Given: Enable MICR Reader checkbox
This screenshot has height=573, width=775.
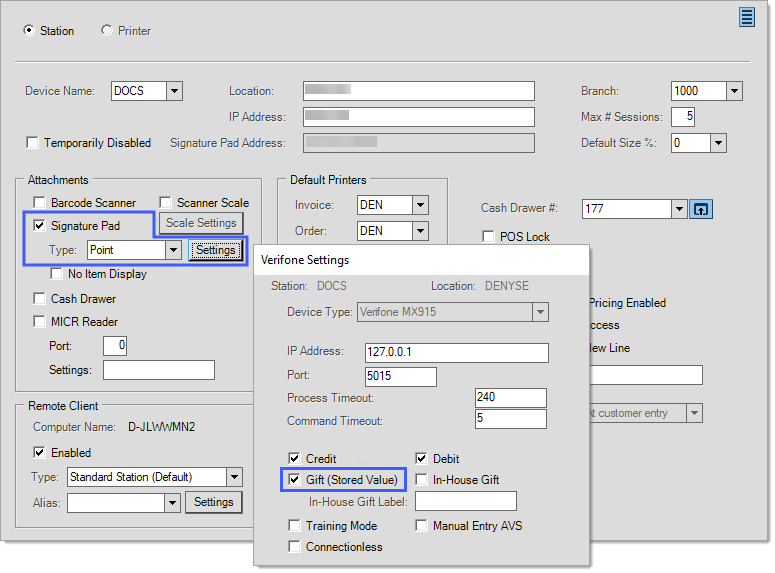Looking at the screenshot, I should pos(39,322).
